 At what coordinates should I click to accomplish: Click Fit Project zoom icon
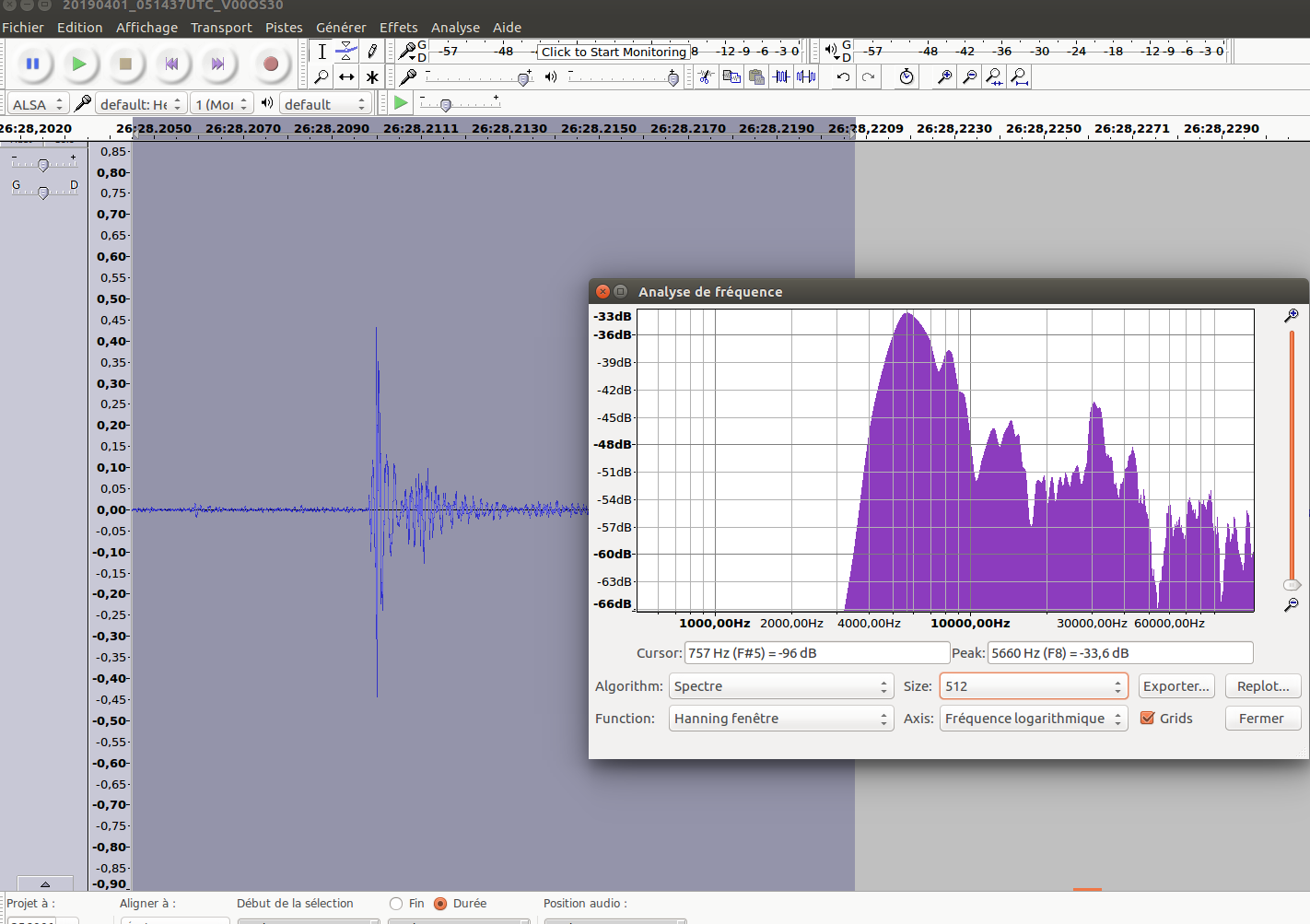click(x=1019, y=77)
